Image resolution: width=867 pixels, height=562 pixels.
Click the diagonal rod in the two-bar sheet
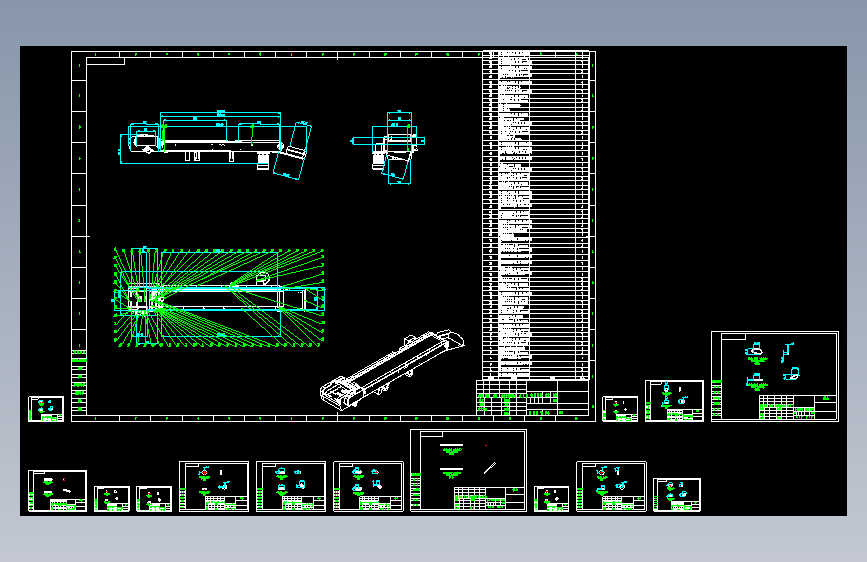tap(490, 468)
